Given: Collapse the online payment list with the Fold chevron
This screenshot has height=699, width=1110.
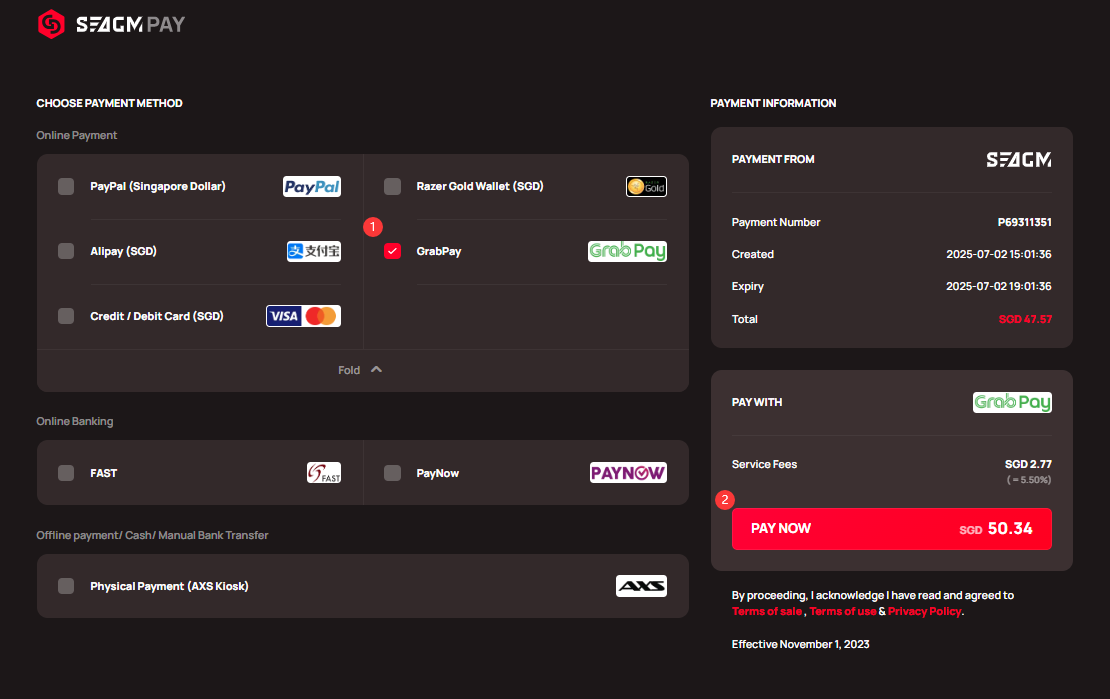Looking at the screenshot, I should (x=376, y=370).
